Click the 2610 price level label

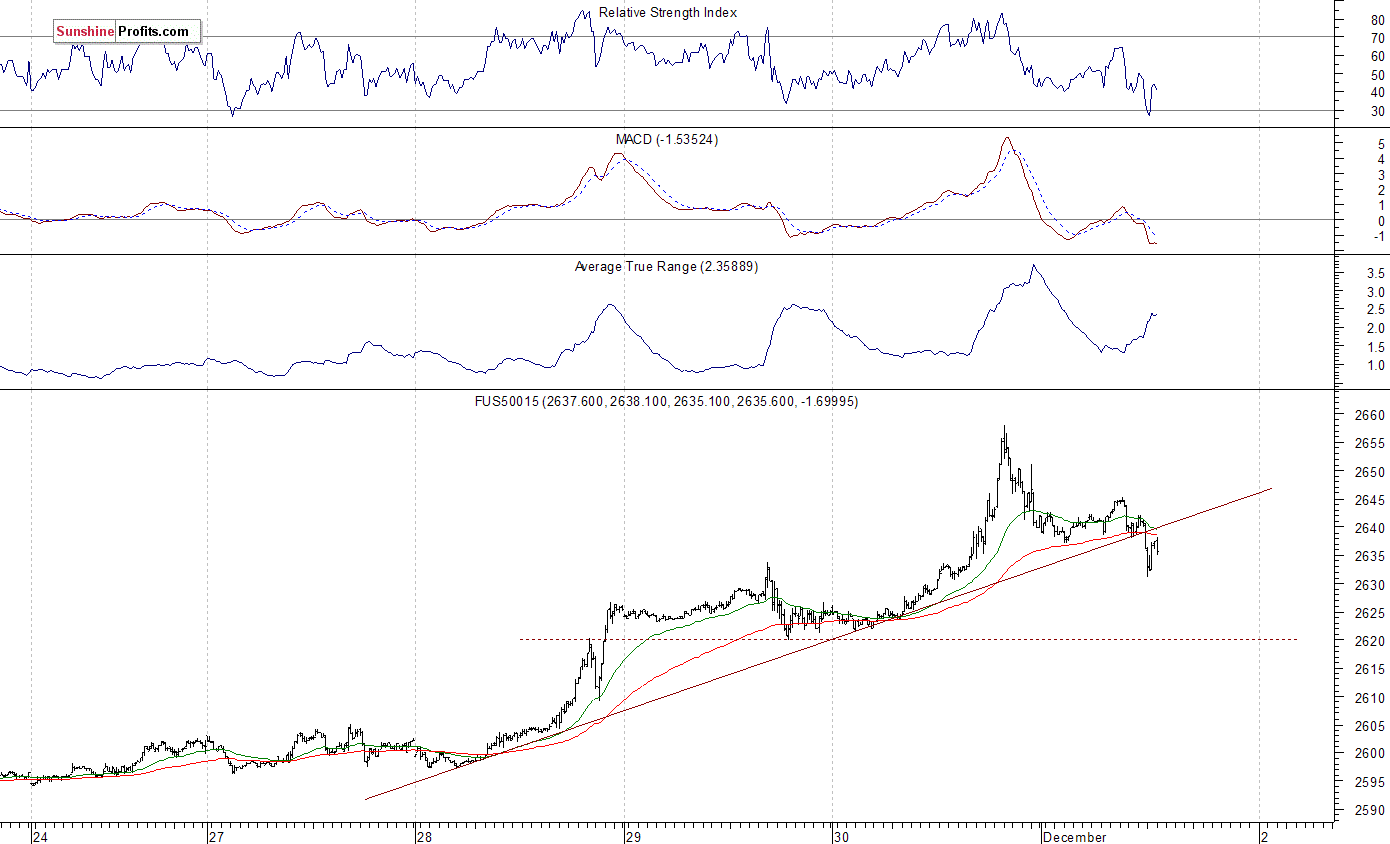point(1369,698)
